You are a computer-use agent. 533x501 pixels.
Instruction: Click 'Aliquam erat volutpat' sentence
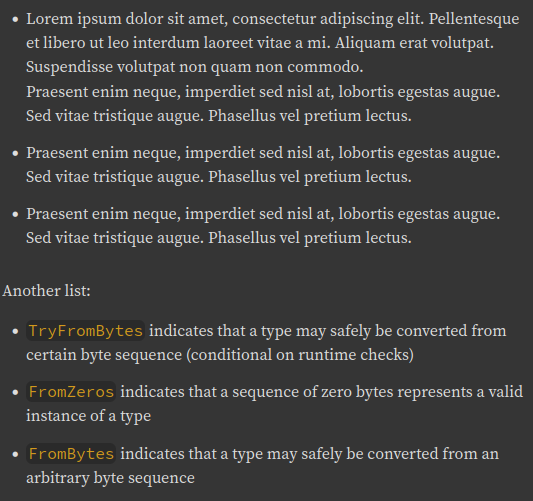point(414,43)
